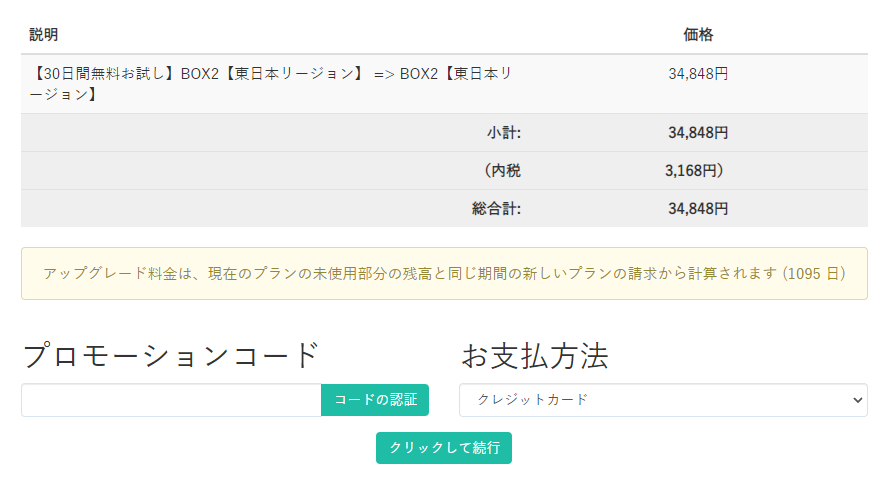Image resolution: width=890 pixels, height=490 pixels.
Task: Click the 小計 label
Action: (504, 133)
